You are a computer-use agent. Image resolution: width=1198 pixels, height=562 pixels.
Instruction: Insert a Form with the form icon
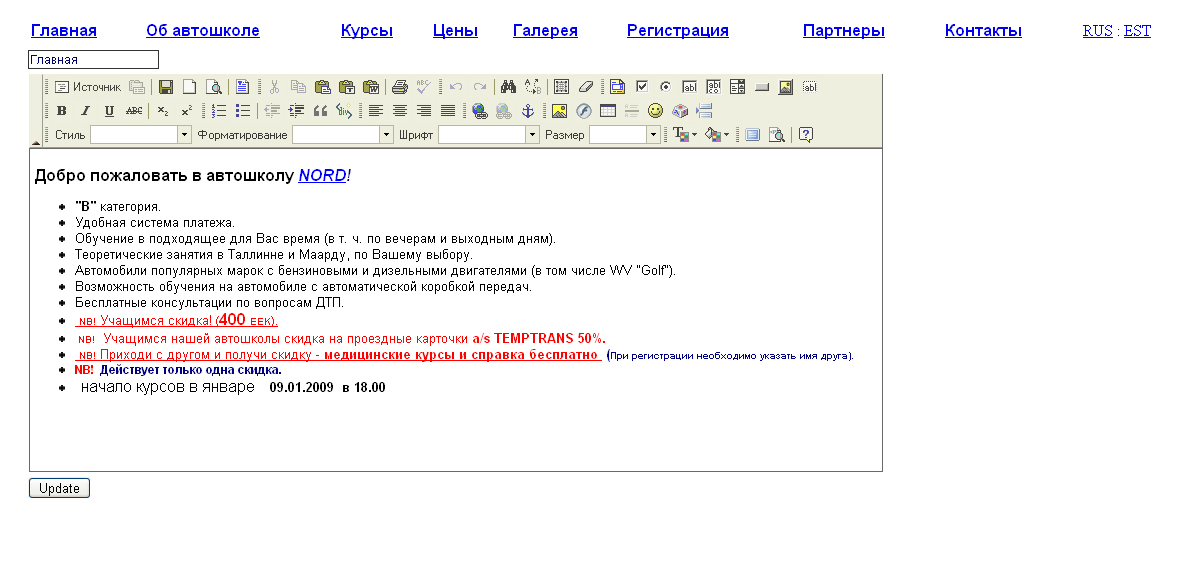point(617,87)
